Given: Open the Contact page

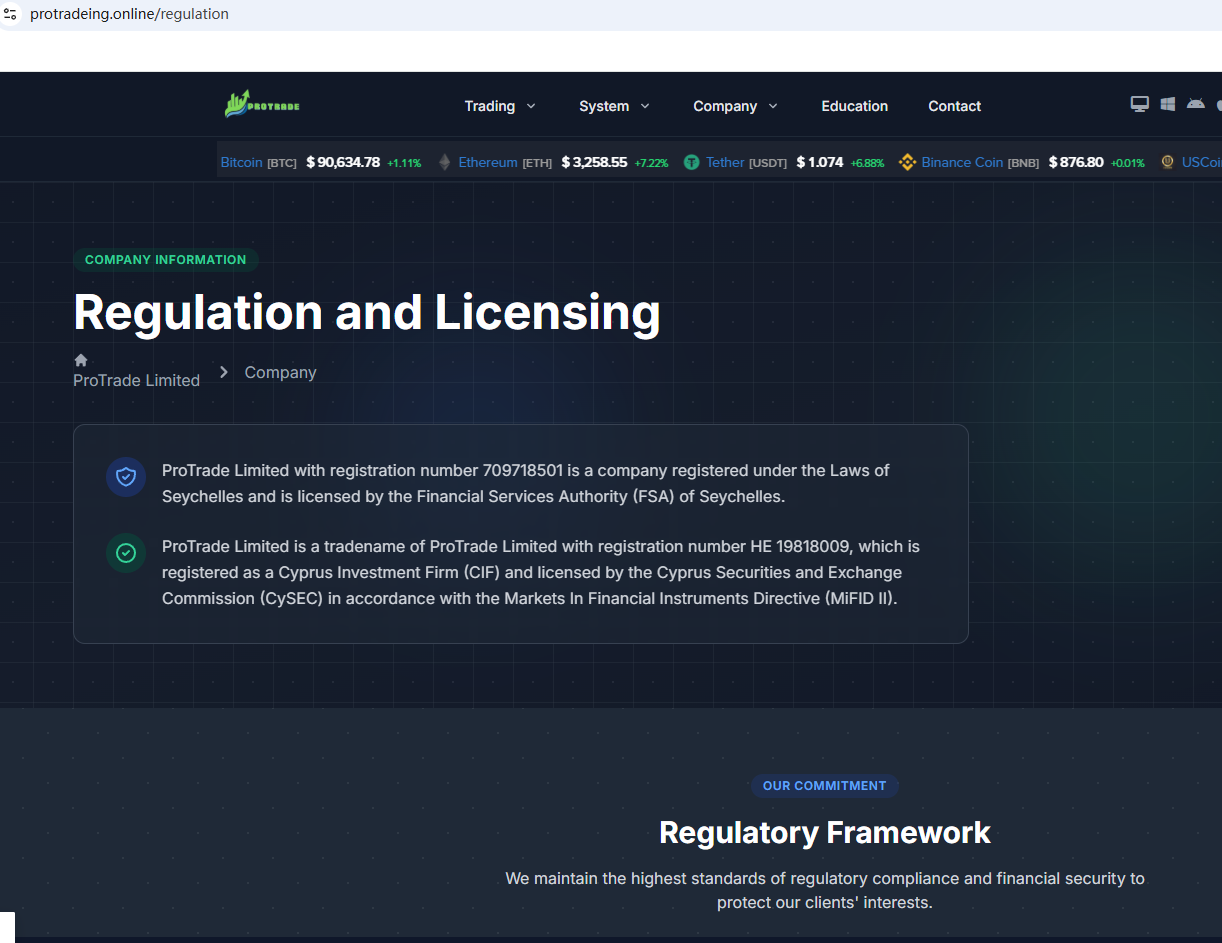Looking at the screenshot, I should point(954,106).
